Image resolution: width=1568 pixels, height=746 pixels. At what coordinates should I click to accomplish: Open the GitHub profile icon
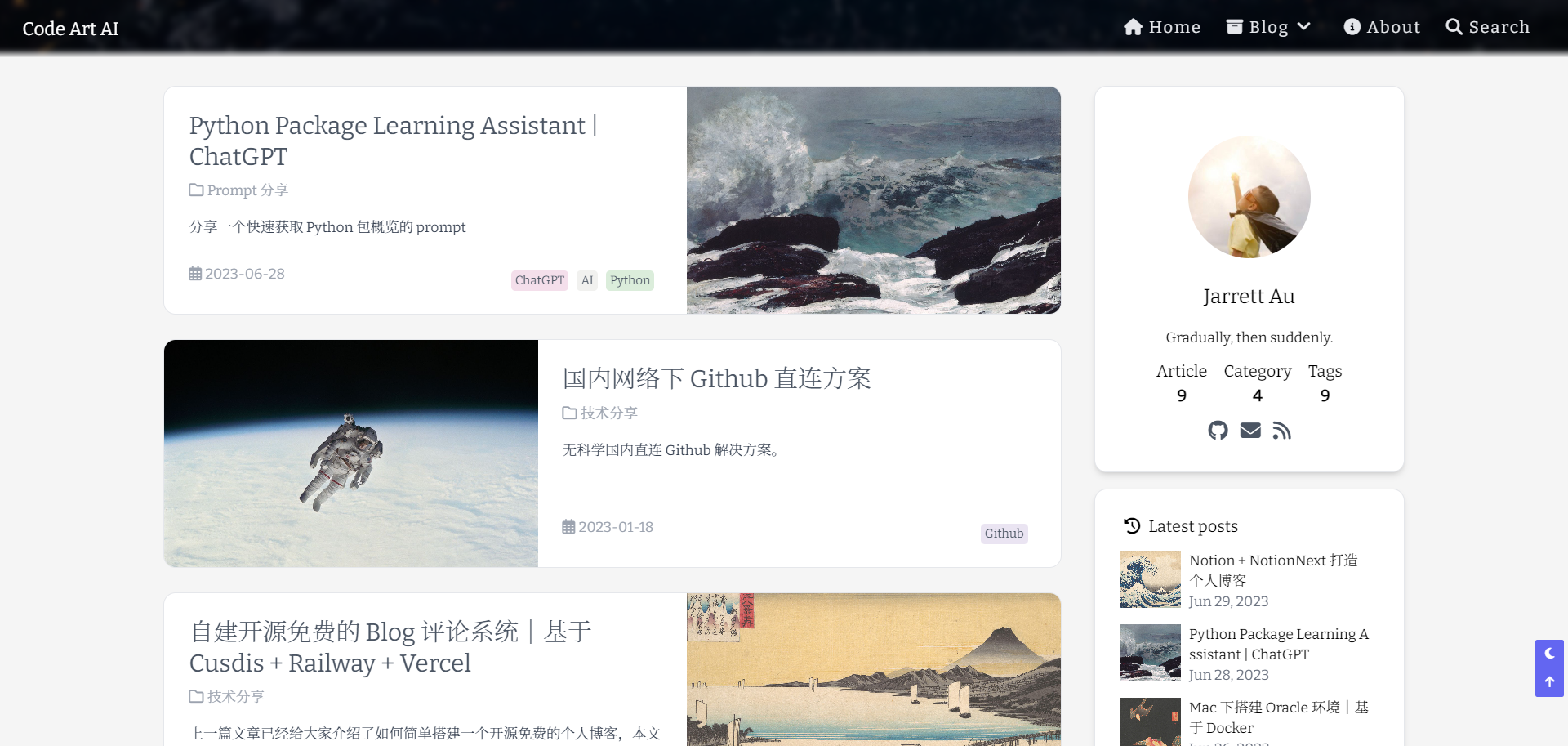point(1218,431)
